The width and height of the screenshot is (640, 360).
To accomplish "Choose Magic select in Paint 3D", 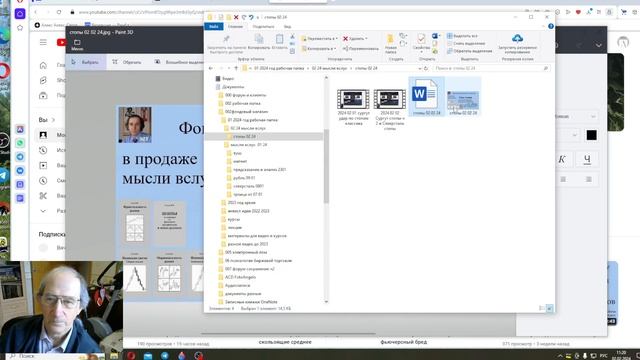I will [180, 62].
